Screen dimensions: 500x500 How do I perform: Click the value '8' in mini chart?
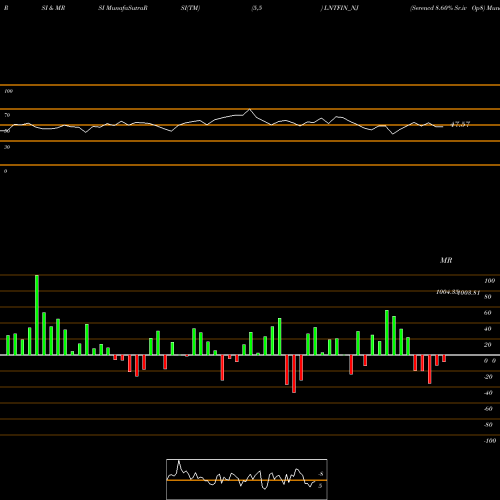[x=321, y=474]
